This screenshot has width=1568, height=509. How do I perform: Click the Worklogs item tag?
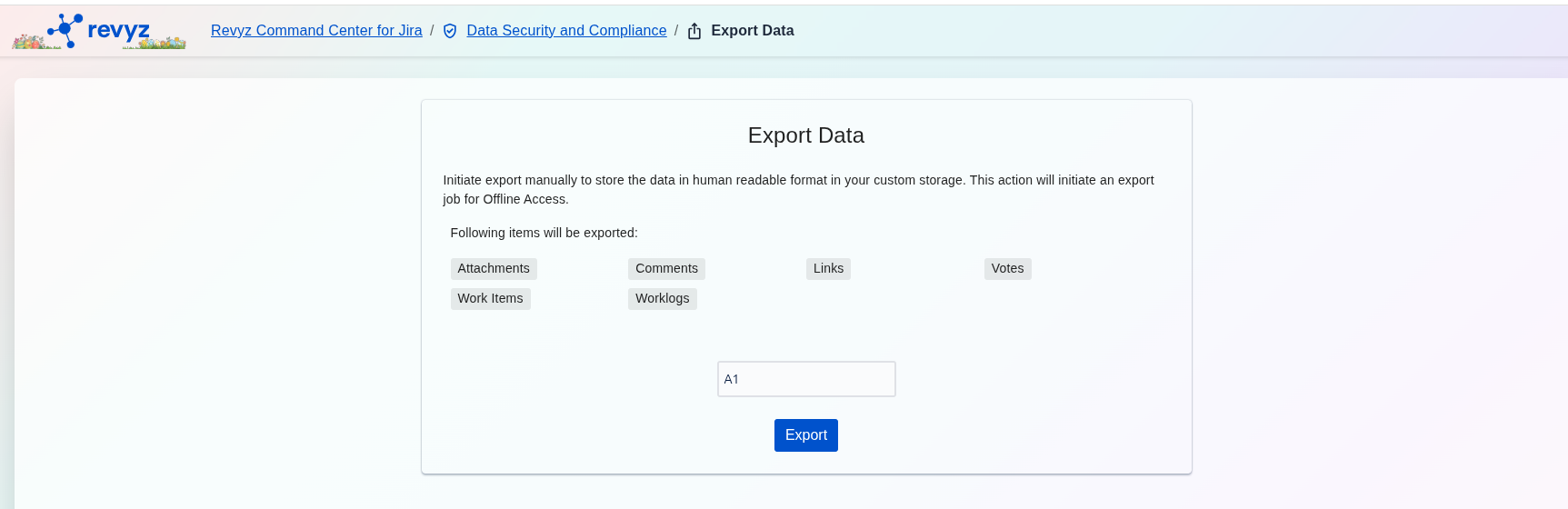coord(662,299)
